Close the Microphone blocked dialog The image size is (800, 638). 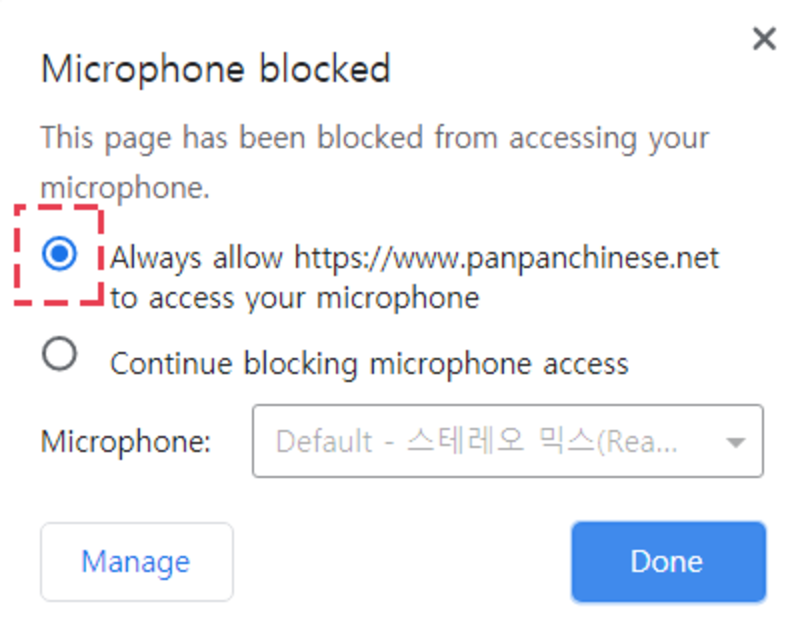(x=764, y=39)
